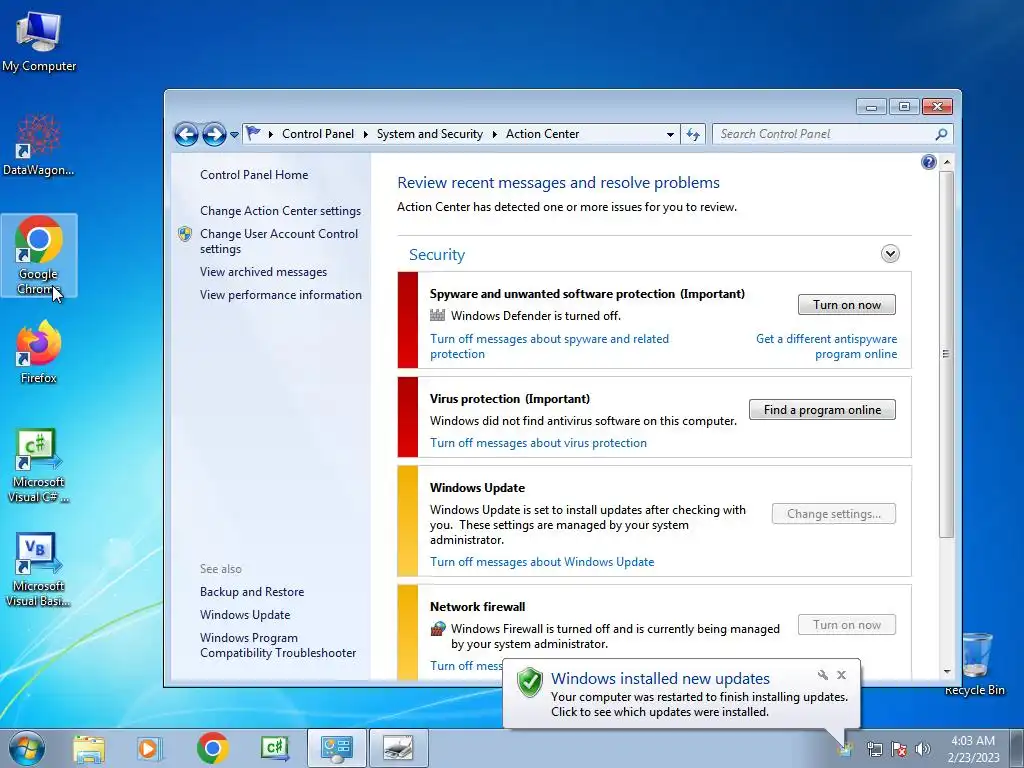Open Visual C# from the taskbar
1024x768 pixels.
[274, 748]
